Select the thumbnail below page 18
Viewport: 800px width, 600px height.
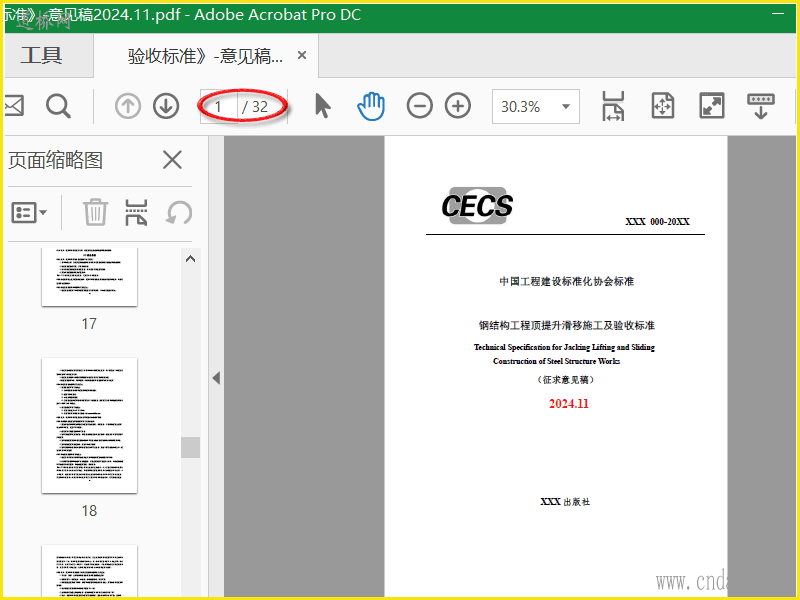tap(89, 571)
